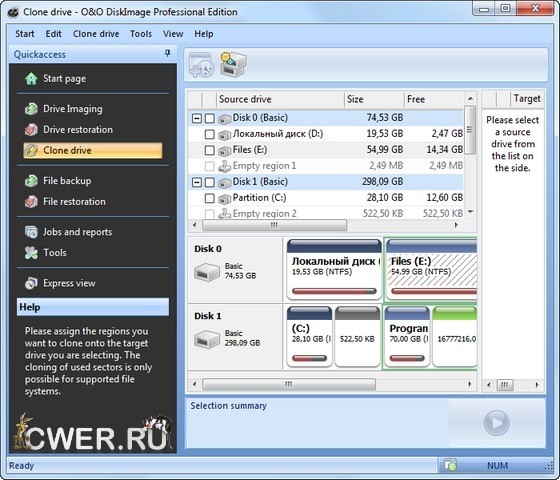
Task: Click the Clone drive sidebar icon
Action: click(31, 150)
